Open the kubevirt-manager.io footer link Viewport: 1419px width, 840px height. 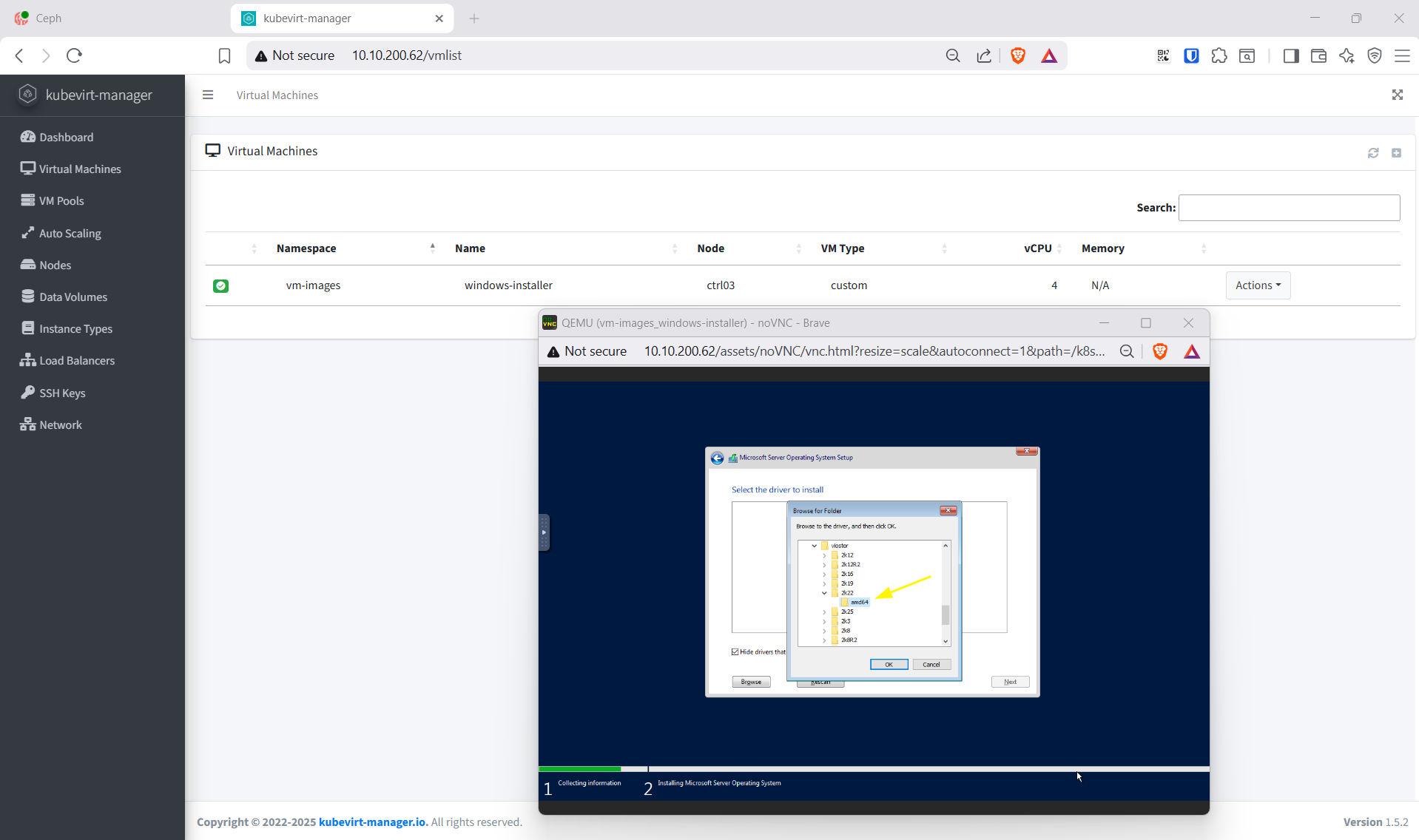click(374, 822)
